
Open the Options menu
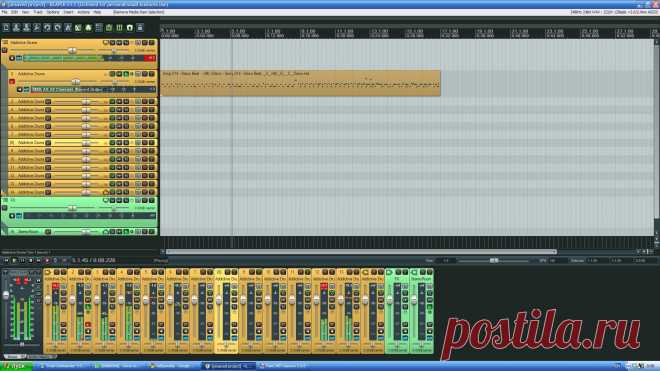coord(53,12)
